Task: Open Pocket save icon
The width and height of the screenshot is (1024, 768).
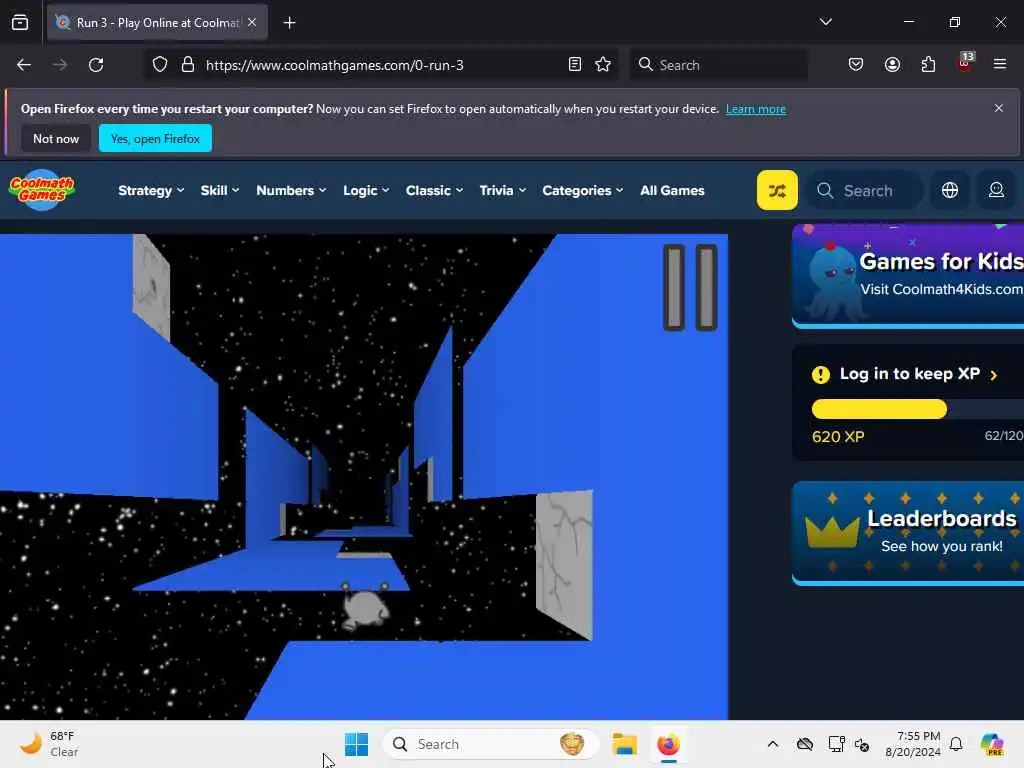Action: pos(856,65)
